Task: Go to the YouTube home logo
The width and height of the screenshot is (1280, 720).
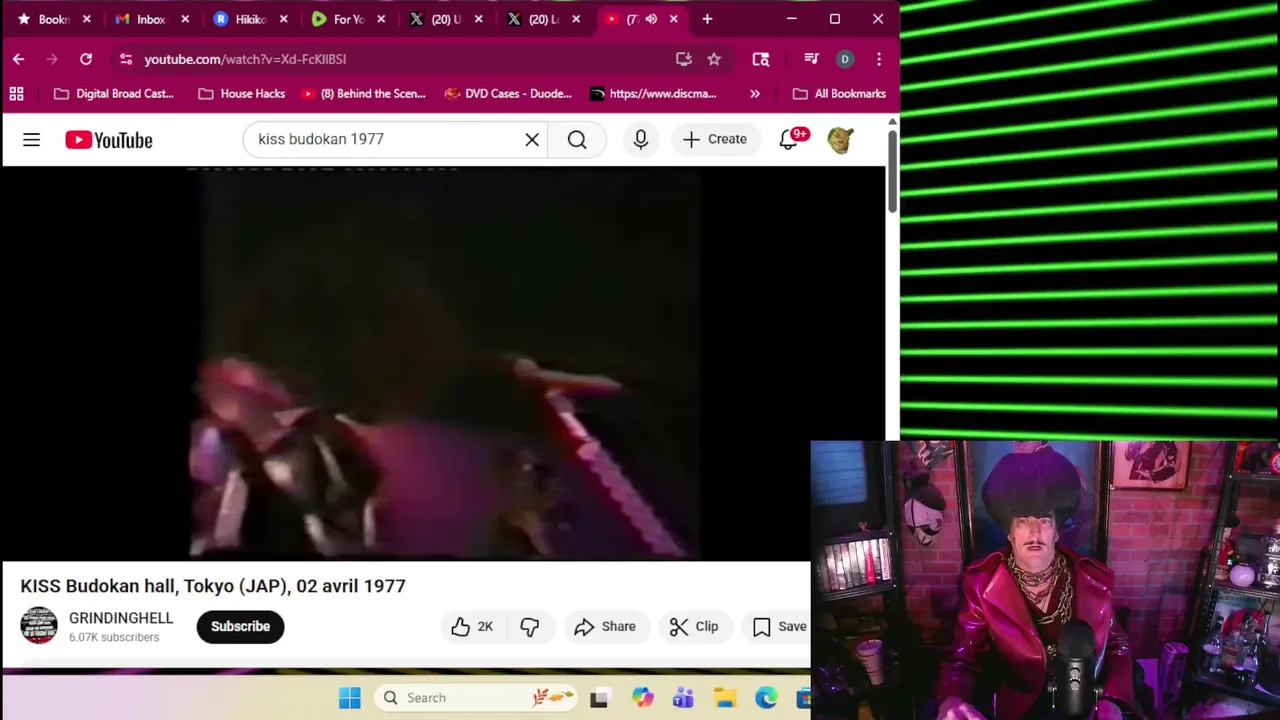Action: (x=109, y=140)
